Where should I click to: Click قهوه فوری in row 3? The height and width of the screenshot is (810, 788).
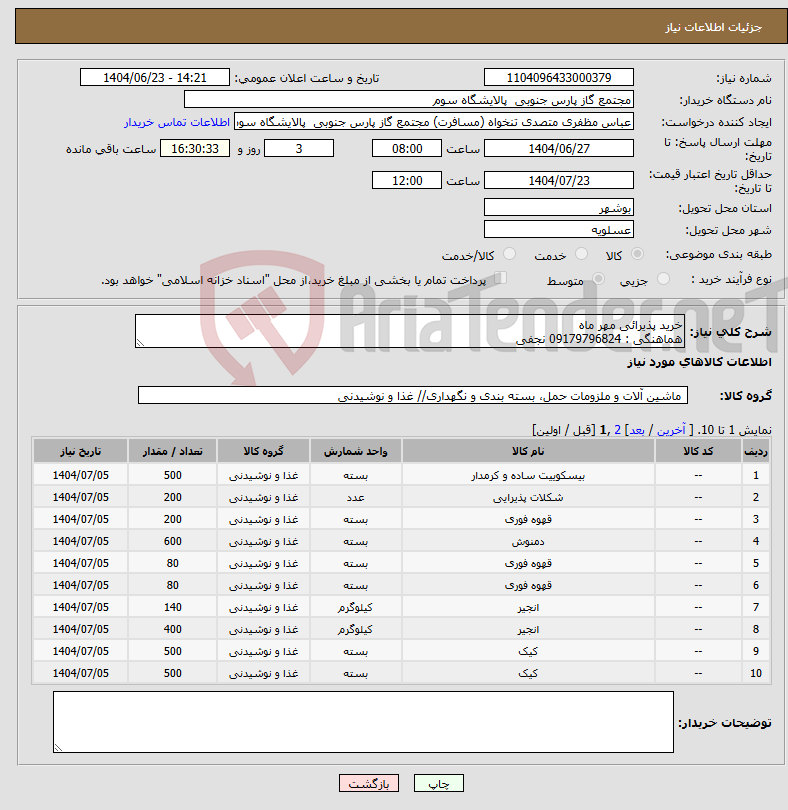528,519
